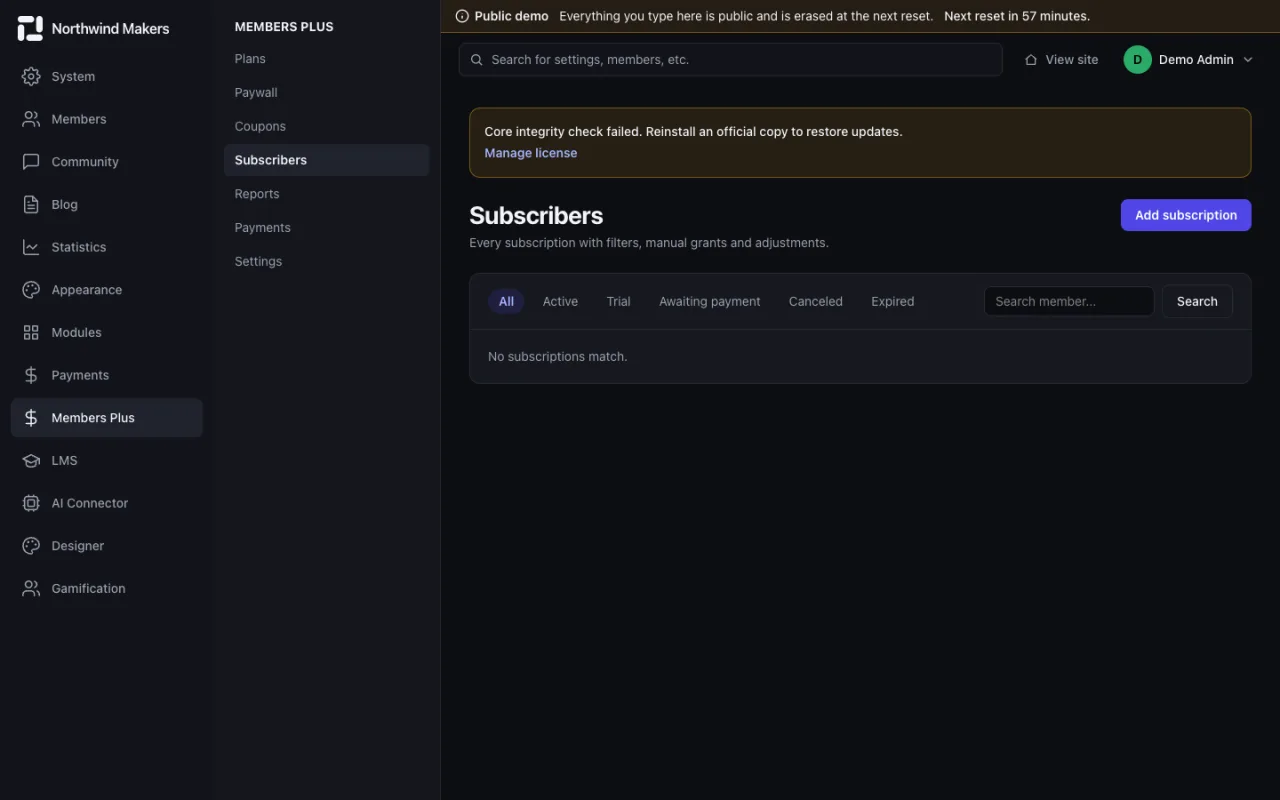The image size is (1280, 800).
Task: Filter subscriptions by Active
Action: (x=560, y=301)
